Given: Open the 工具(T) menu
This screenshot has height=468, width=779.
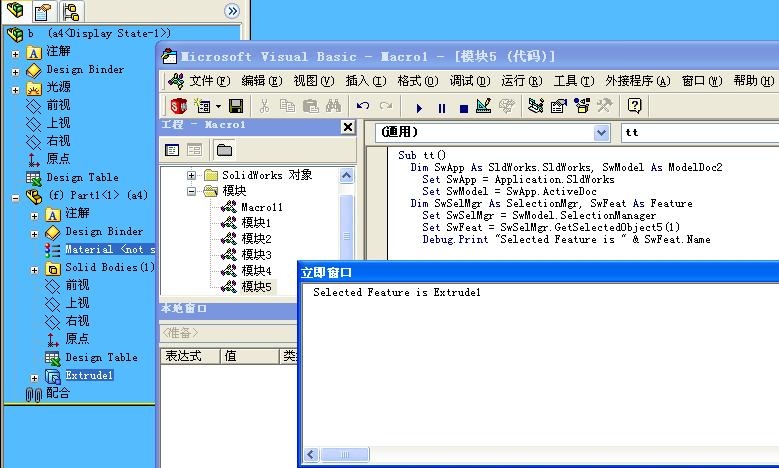Looking at the screenshot, I should click(x=573, y=80).
